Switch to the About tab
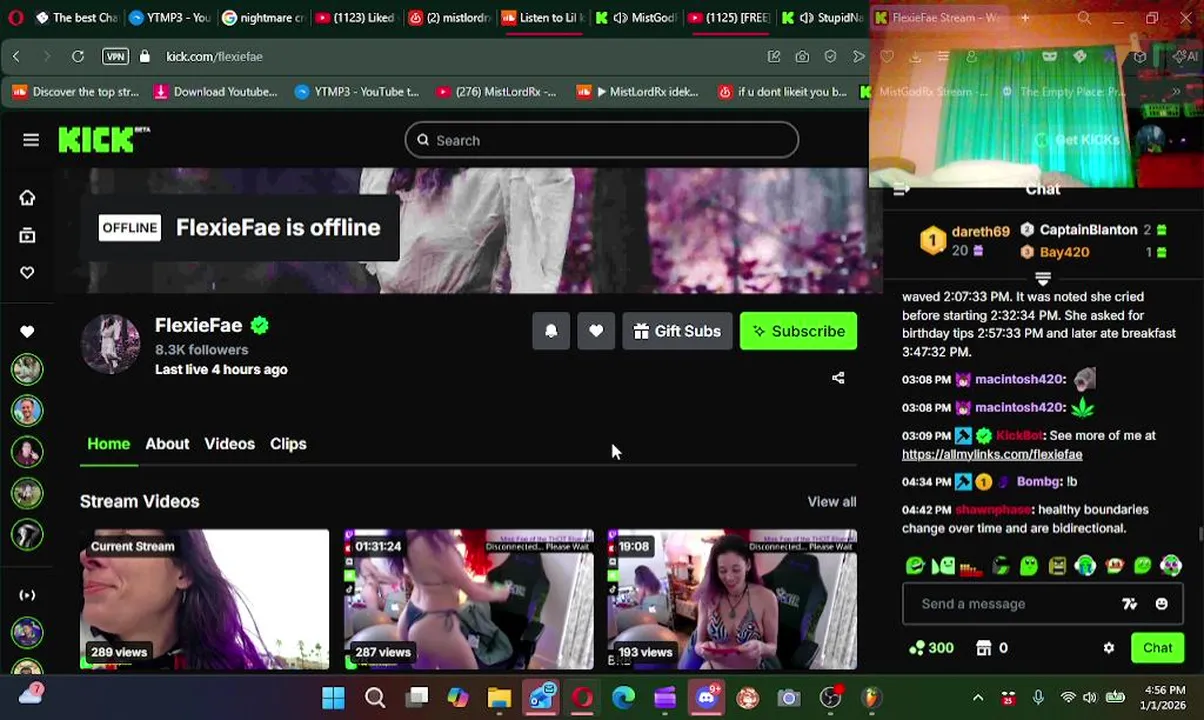 click(x=167, y=444)
